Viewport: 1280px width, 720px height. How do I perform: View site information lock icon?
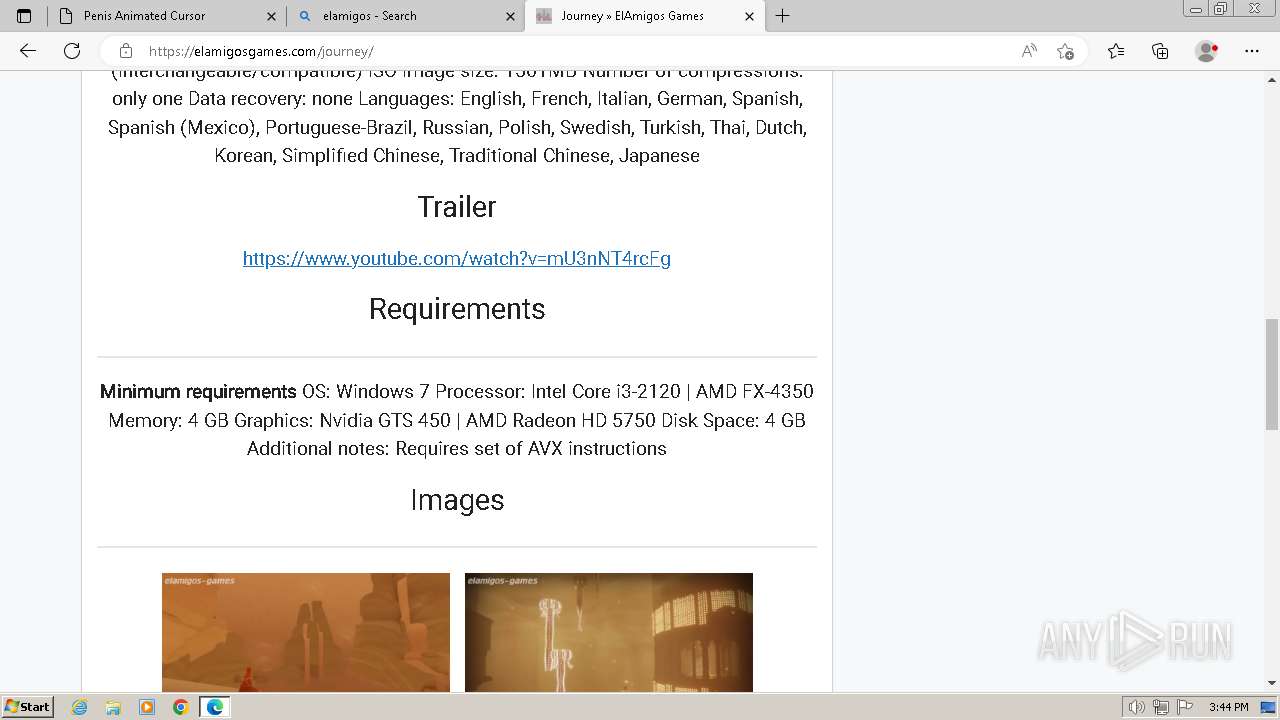click(x=125, y=51)
